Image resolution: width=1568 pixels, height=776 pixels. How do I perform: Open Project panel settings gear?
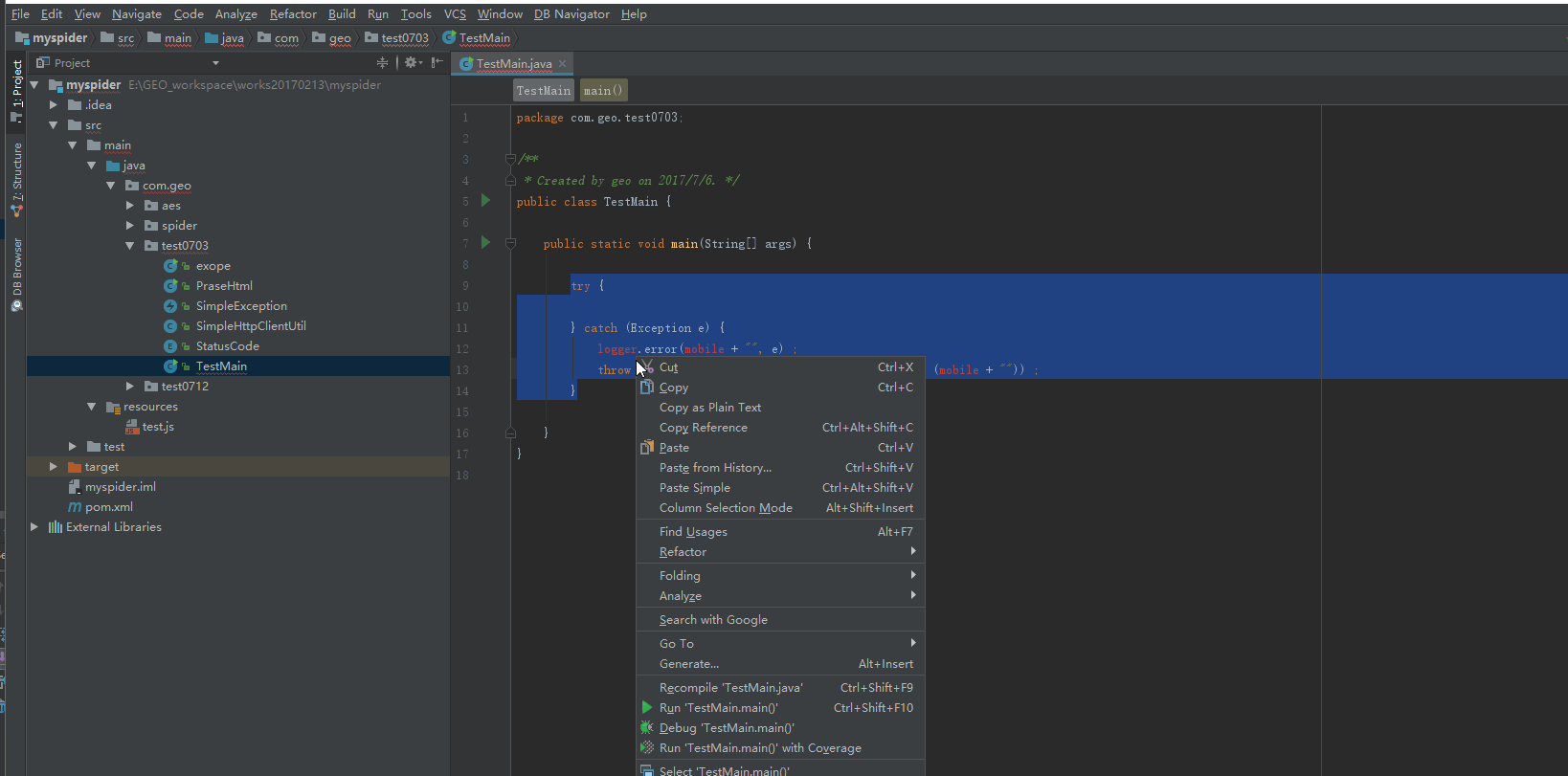[411, 62]
